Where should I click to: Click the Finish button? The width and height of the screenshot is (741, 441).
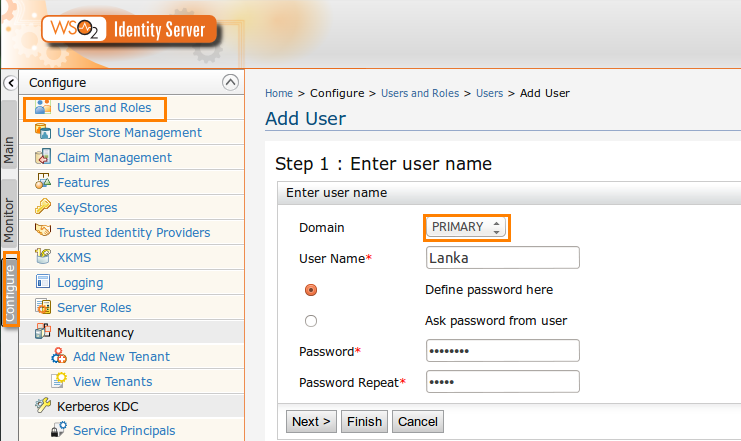click(x=364, y=421)
